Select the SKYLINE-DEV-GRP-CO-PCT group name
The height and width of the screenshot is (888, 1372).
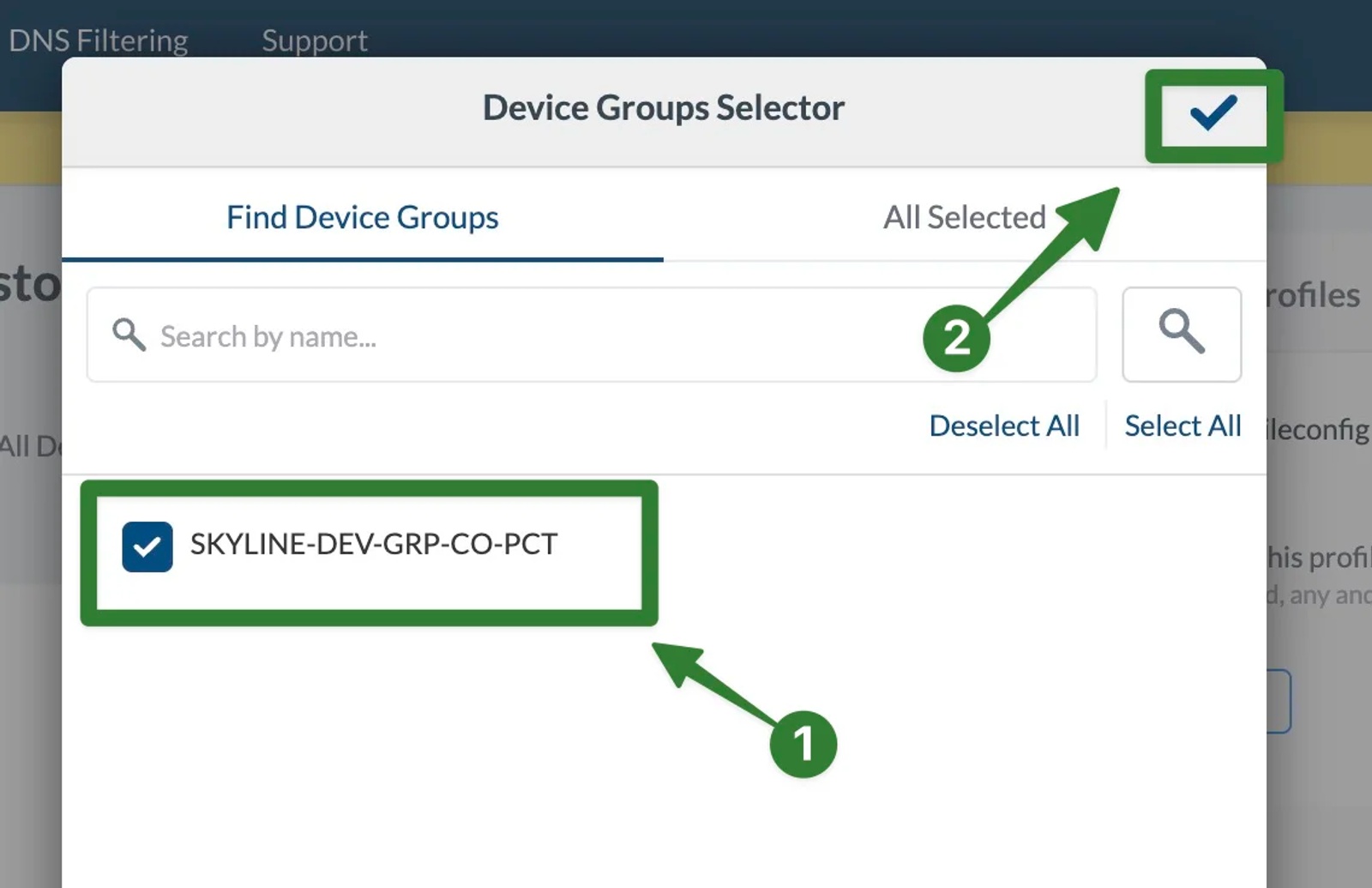point(374,544)
